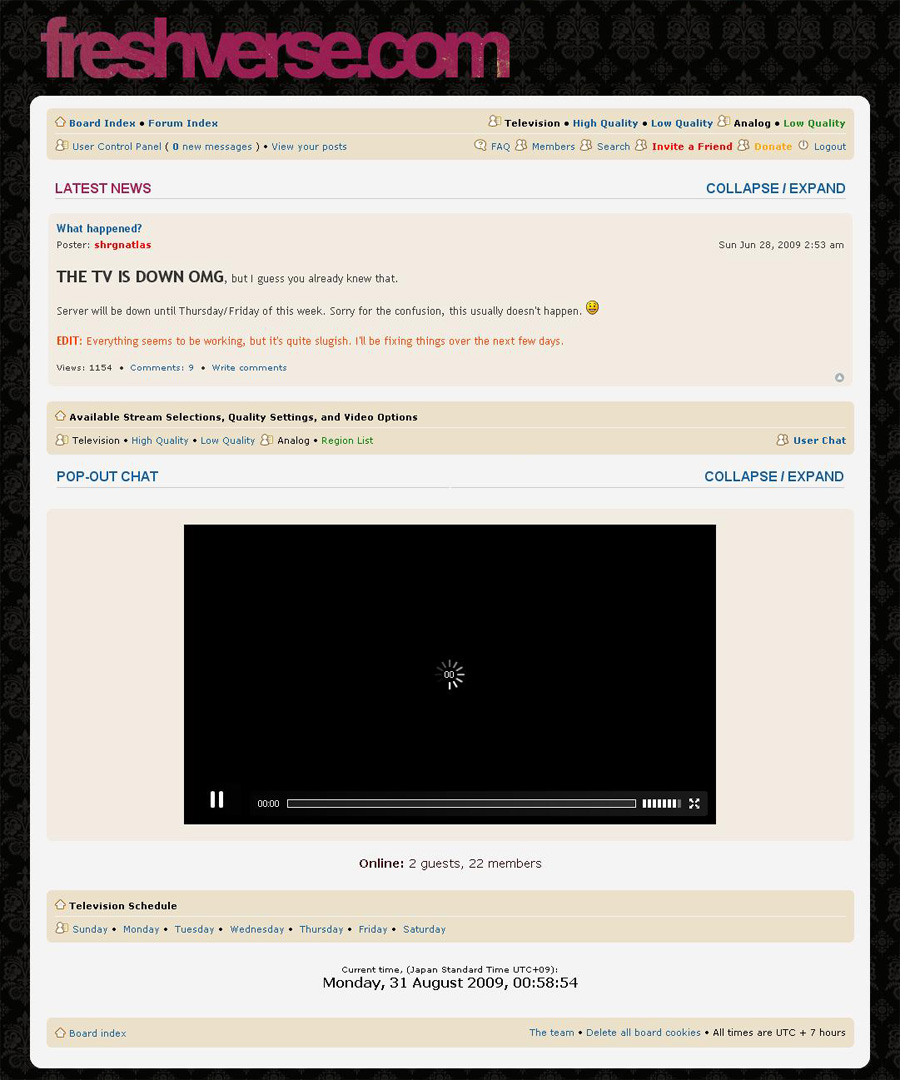Click the back-to-top arrow icon in news post
This screenshot has width=900, height=1080.
839,377
